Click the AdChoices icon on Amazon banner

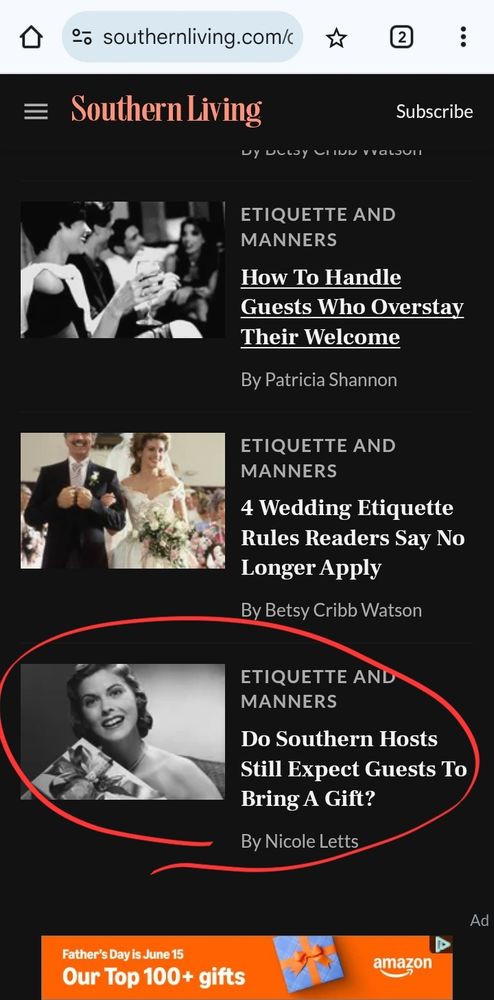[444, 944]
